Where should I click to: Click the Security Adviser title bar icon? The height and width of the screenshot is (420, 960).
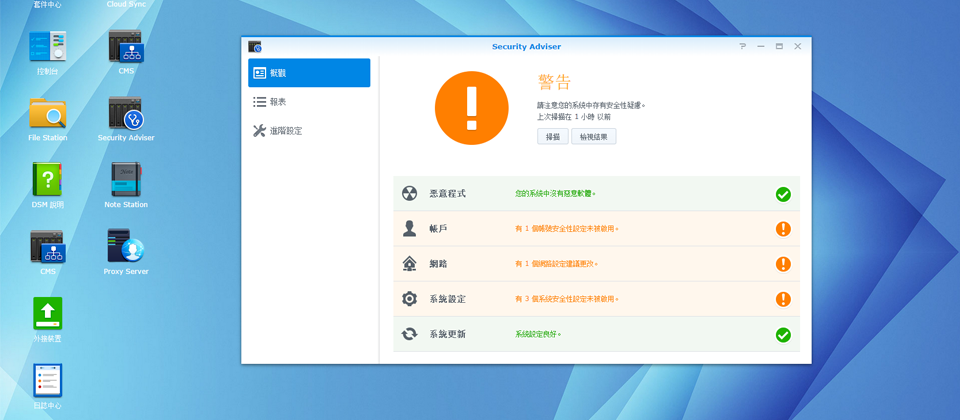pyautogui.click(x=255, y=47)
